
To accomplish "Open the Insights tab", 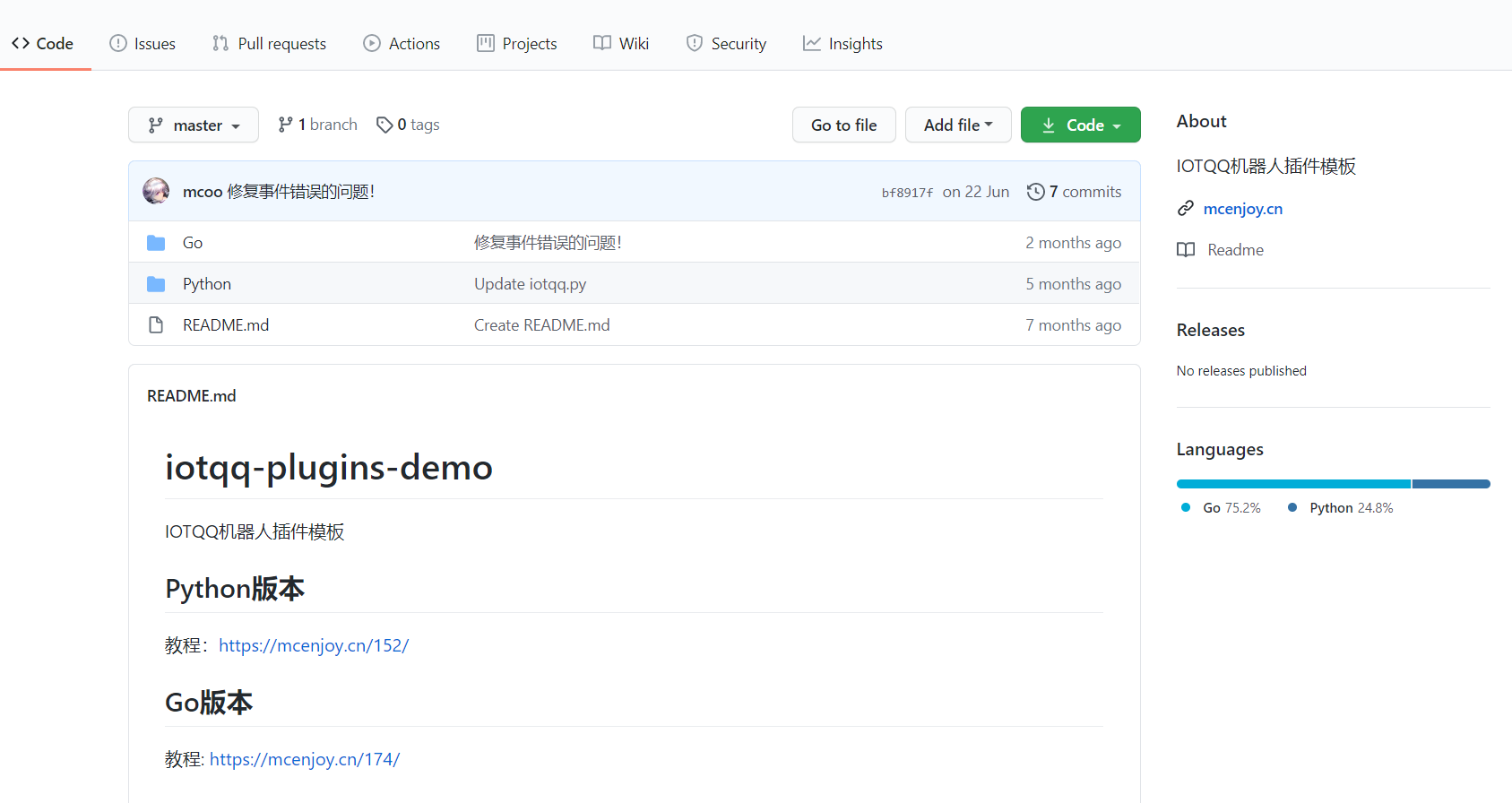I will pyautogui.click(x=842, y=43).
